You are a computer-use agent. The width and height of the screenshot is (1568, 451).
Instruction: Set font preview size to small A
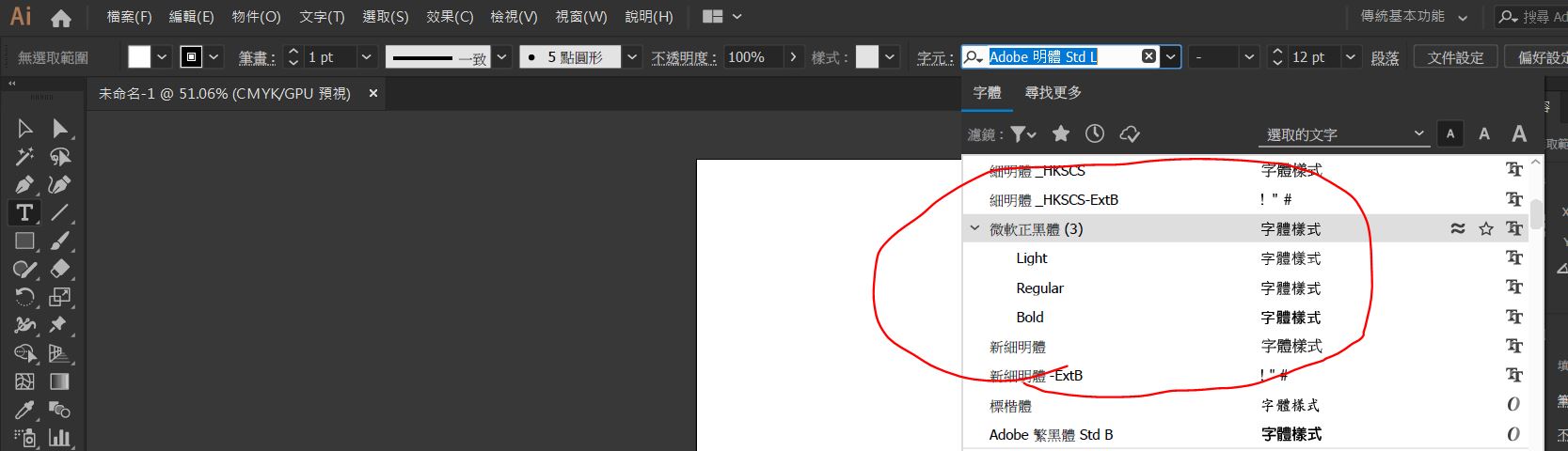(1450, 134)
